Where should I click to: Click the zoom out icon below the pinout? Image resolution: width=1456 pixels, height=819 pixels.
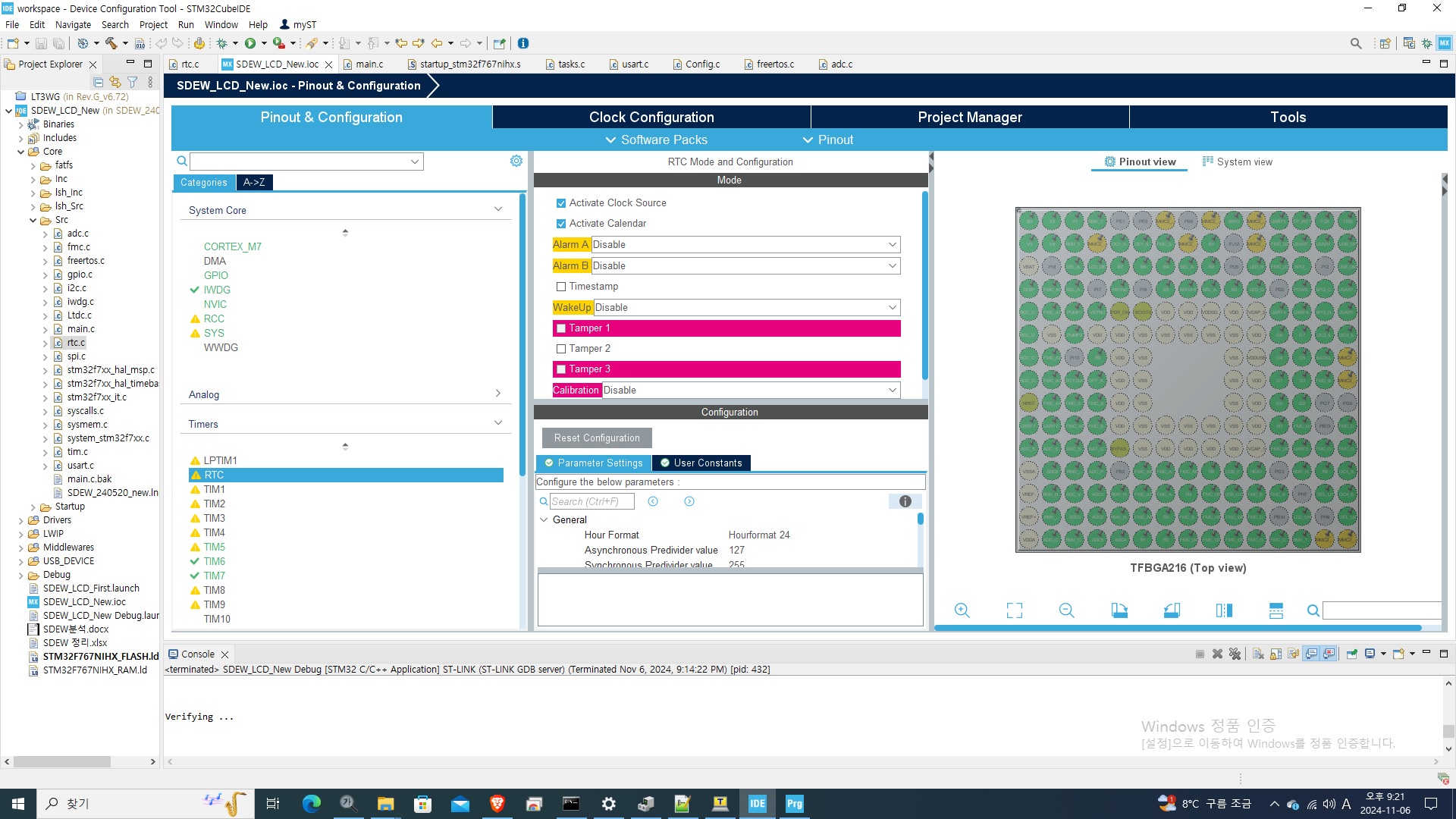tap(1066, 610)
